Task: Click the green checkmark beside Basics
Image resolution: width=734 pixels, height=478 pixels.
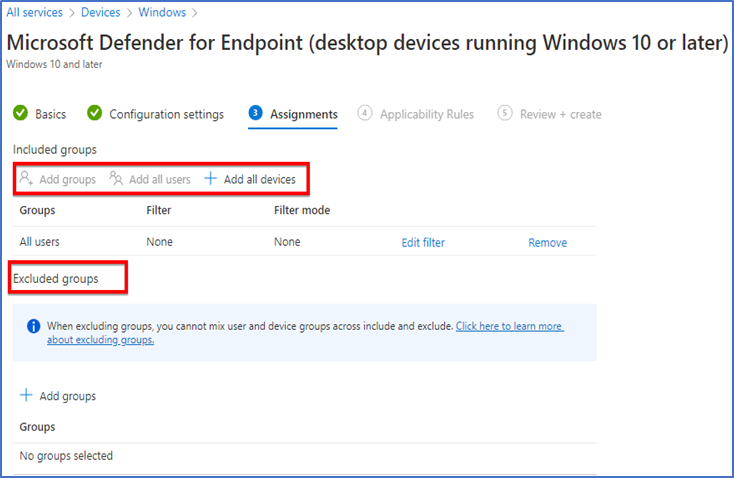Action: [x=20, y=113]
